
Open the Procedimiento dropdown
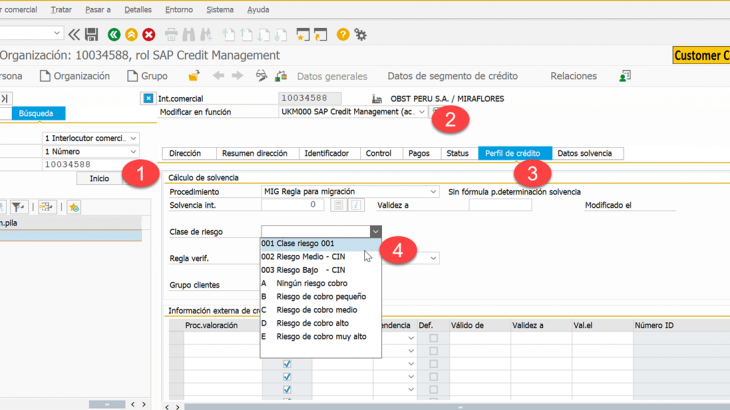coord(433,192)
